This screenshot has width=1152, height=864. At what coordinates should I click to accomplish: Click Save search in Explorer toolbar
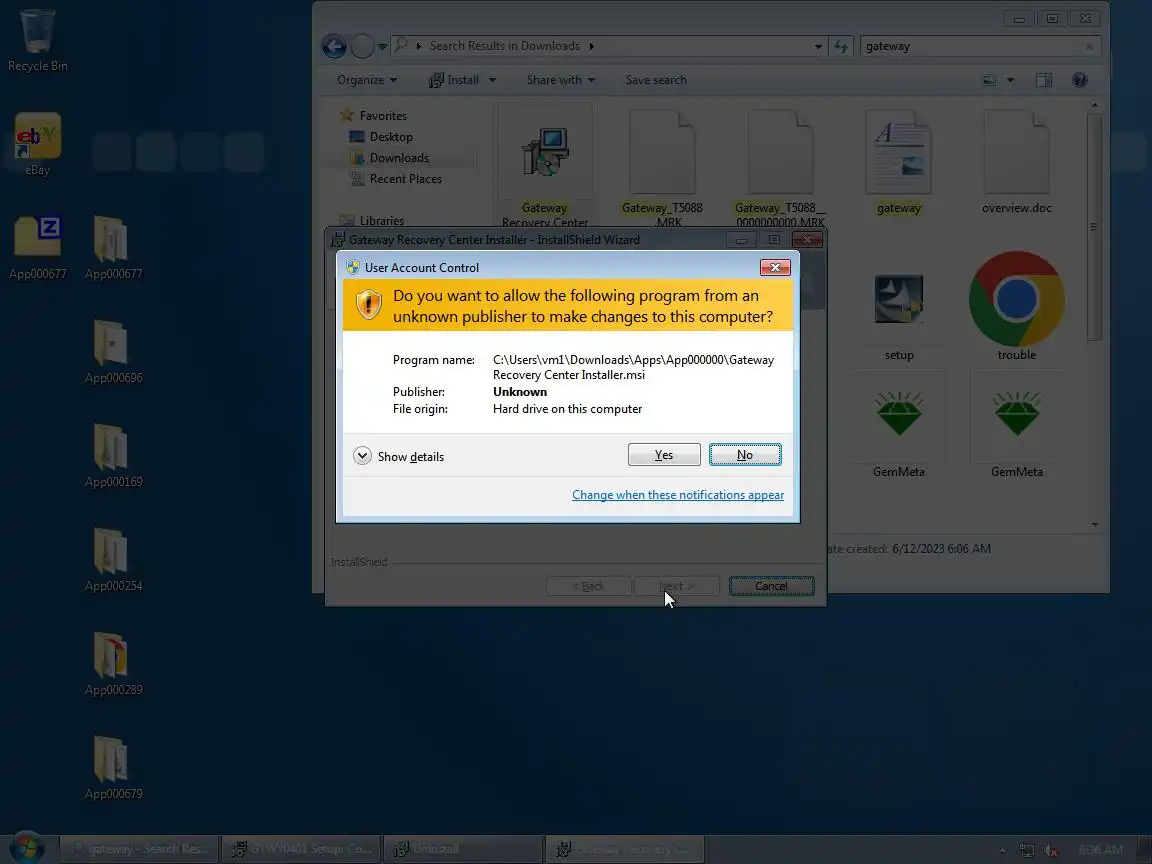click(x=656, y=80)
